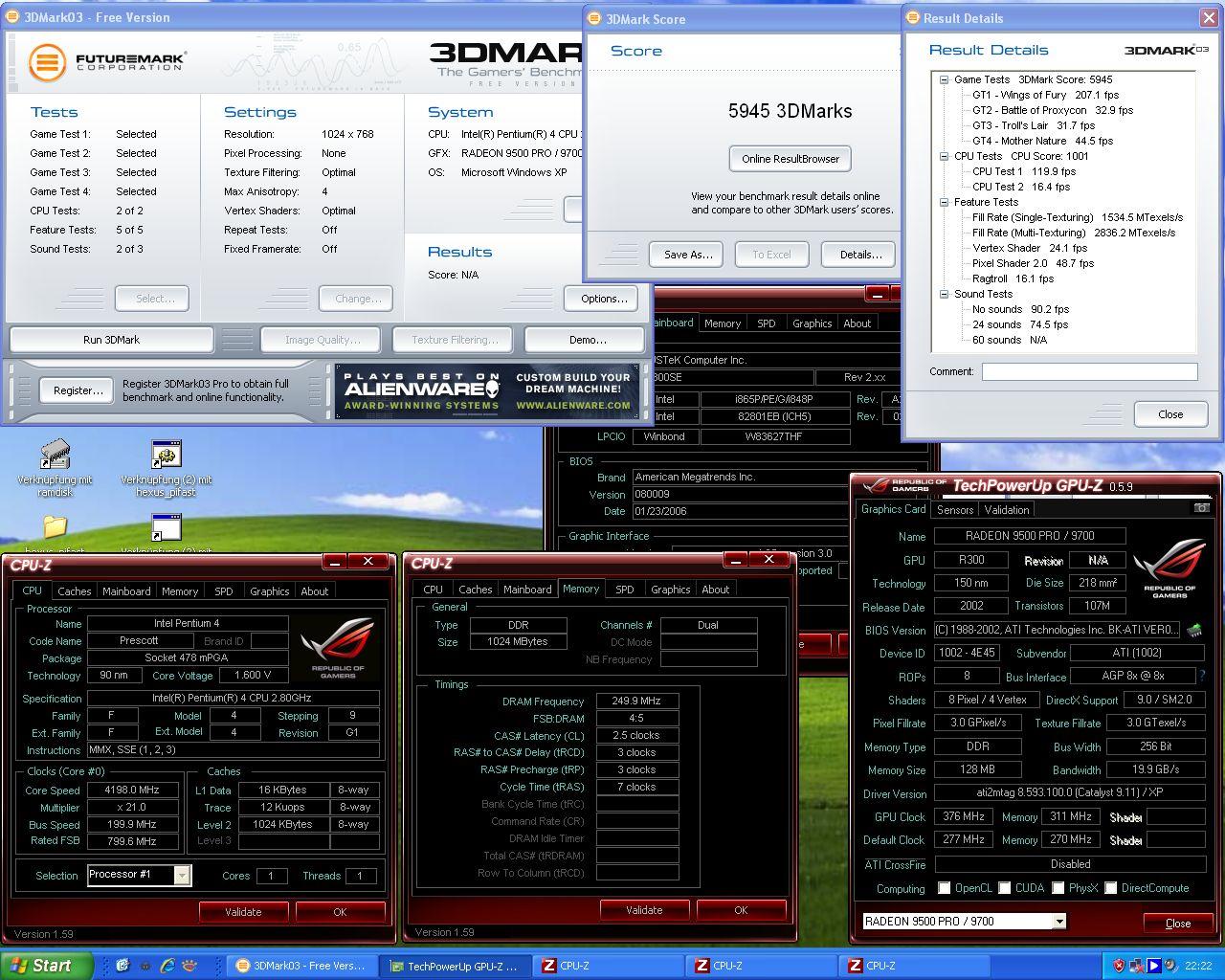The height and width of the screenshot is (980, 1225).
Task: Click the 3DMark03 taskbar button
Action: (x=301, y=966)
